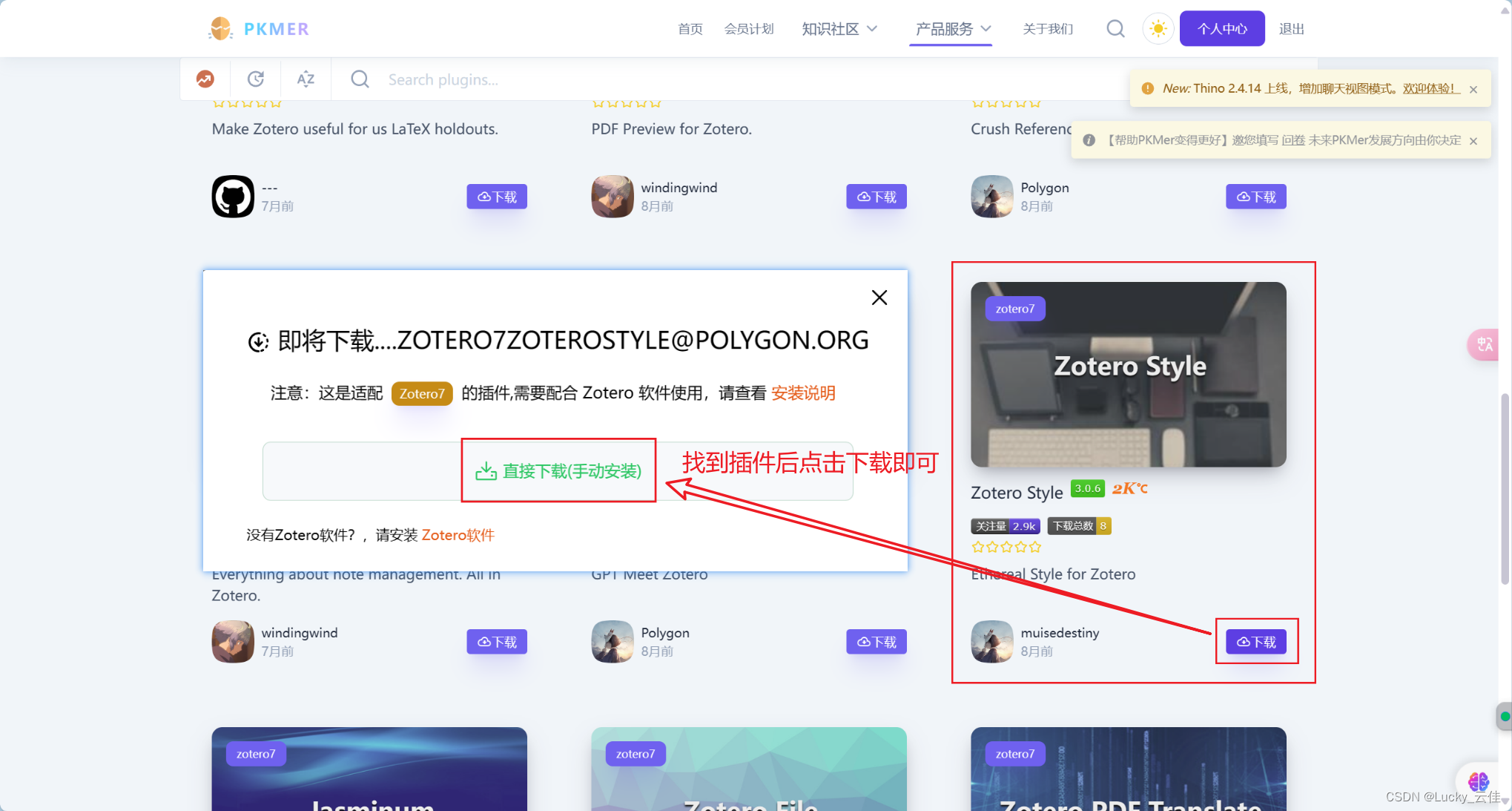Click windingwind avatar beside PDF Preview
The height and width of the screenshot is (811, 1512).
613,197
